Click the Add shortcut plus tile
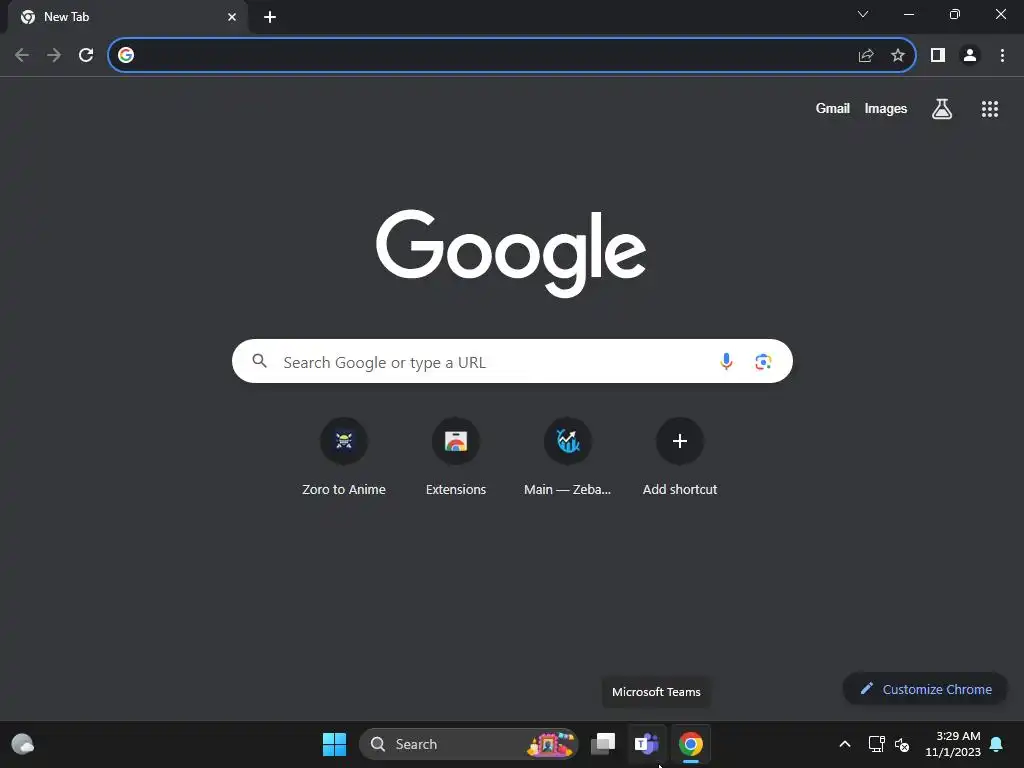1024x768 pixels. pyautogui.click(x=680, y=457)
